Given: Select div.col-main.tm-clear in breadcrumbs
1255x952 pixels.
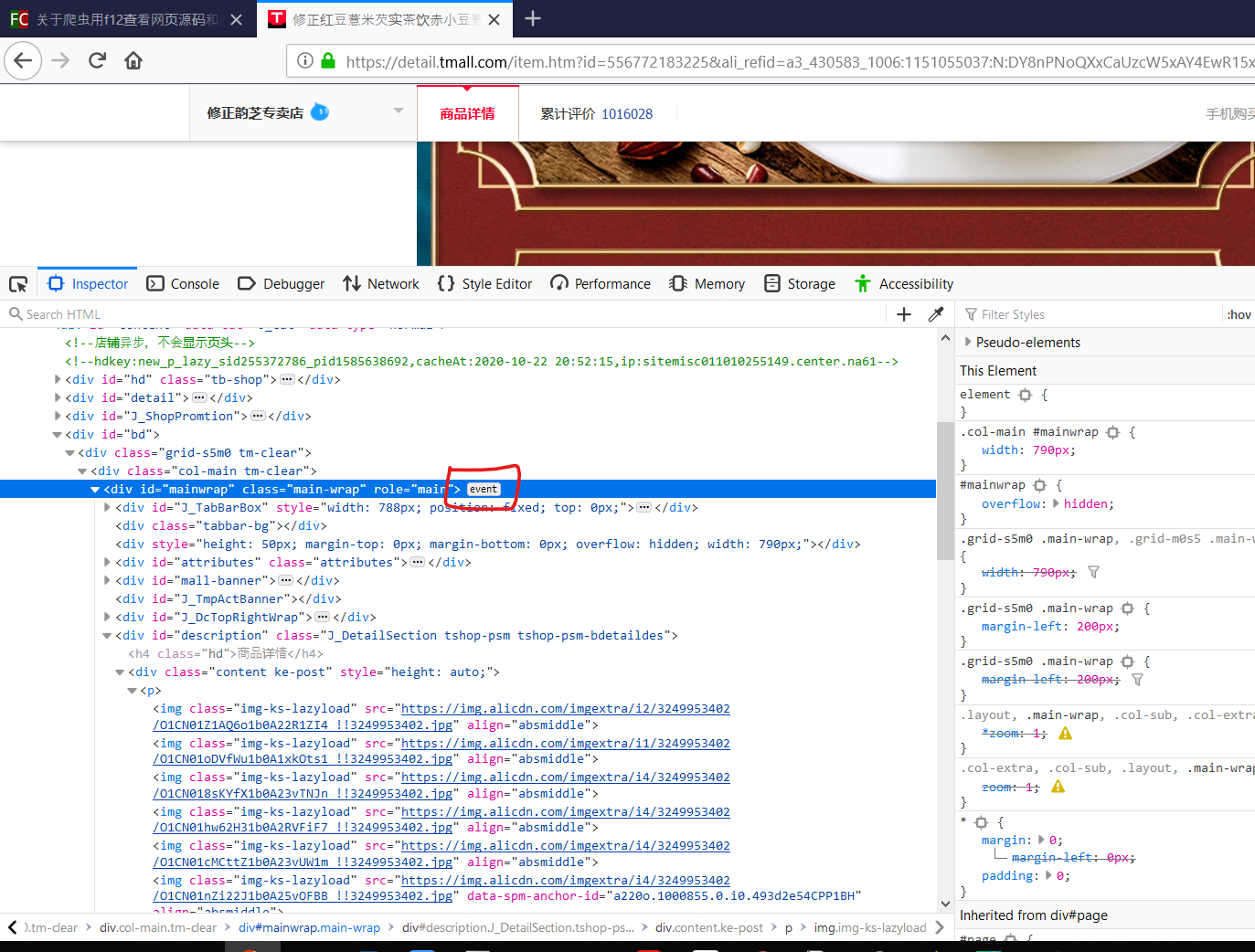Looking at the screenshot, I should [158, 927].
